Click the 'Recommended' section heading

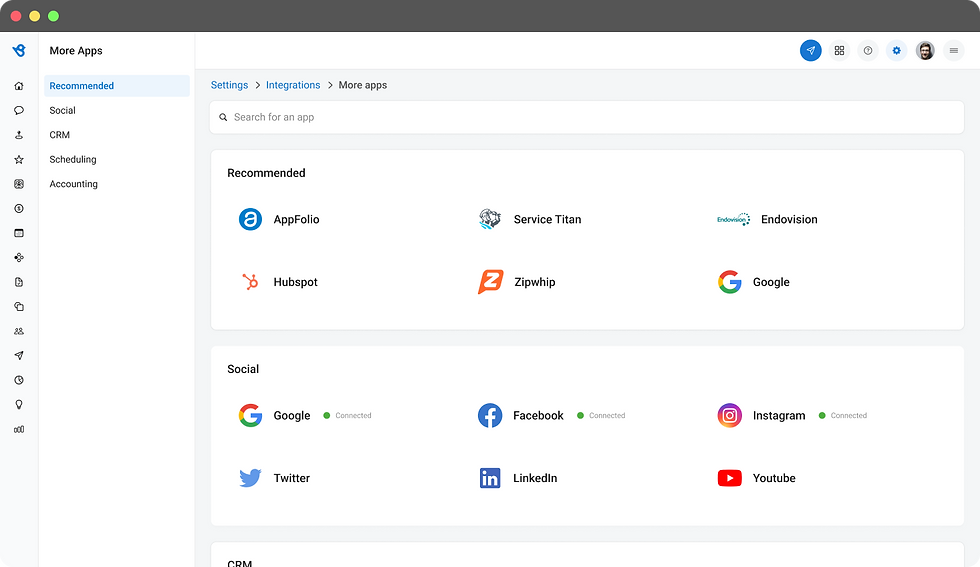[266, 173]
